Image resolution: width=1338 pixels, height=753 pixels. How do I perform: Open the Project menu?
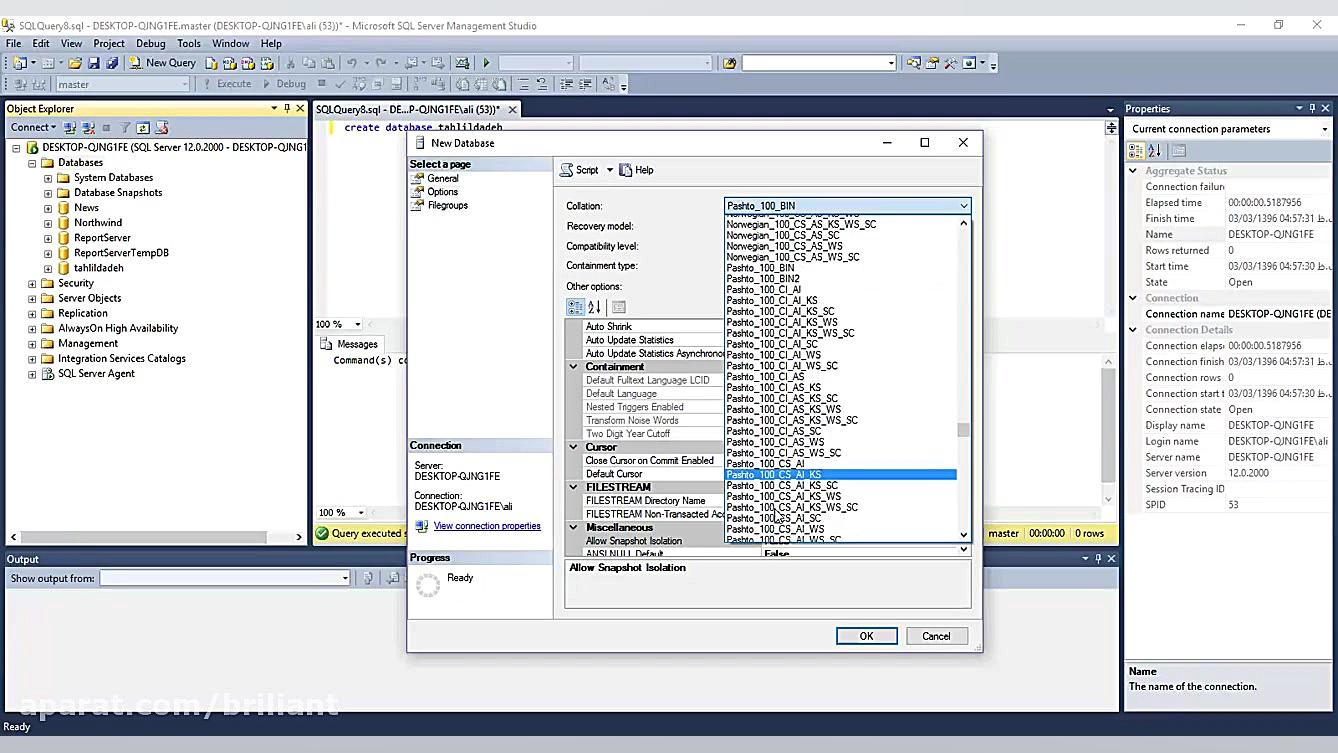(x=109, y=44)
